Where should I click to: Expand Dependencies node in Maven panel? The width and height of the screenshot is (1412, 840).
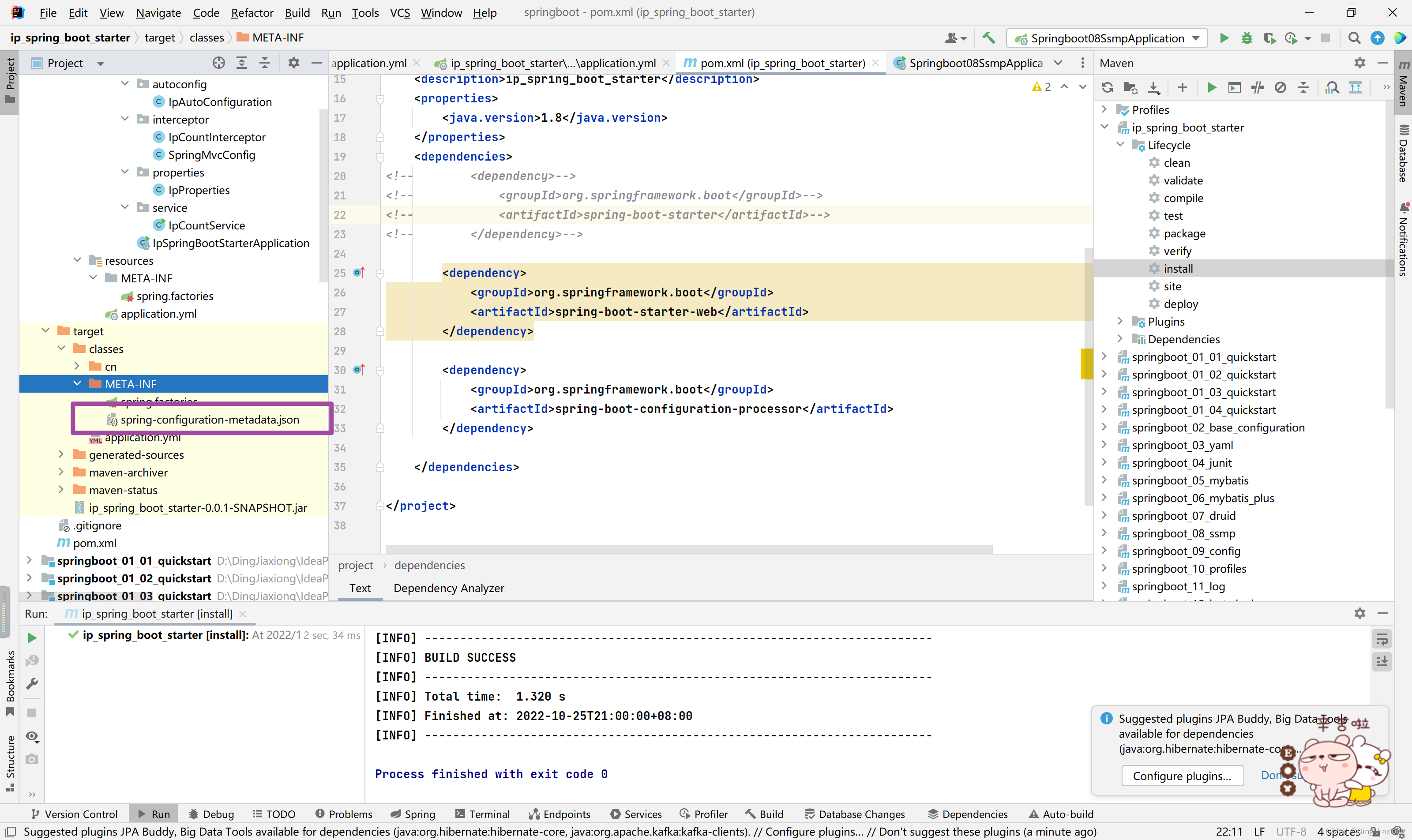coord(1120,338)
